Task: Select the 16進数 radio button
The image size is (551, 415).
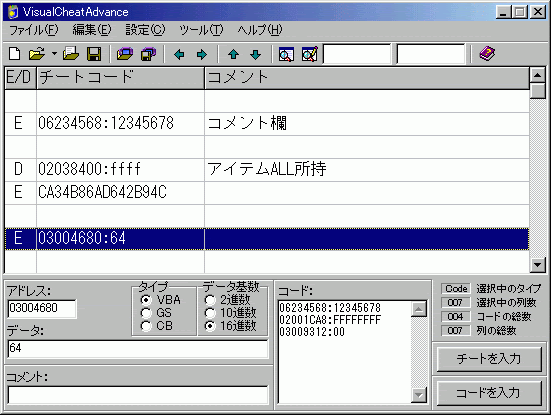Action: pyautogui.click(x=210, y=326)
